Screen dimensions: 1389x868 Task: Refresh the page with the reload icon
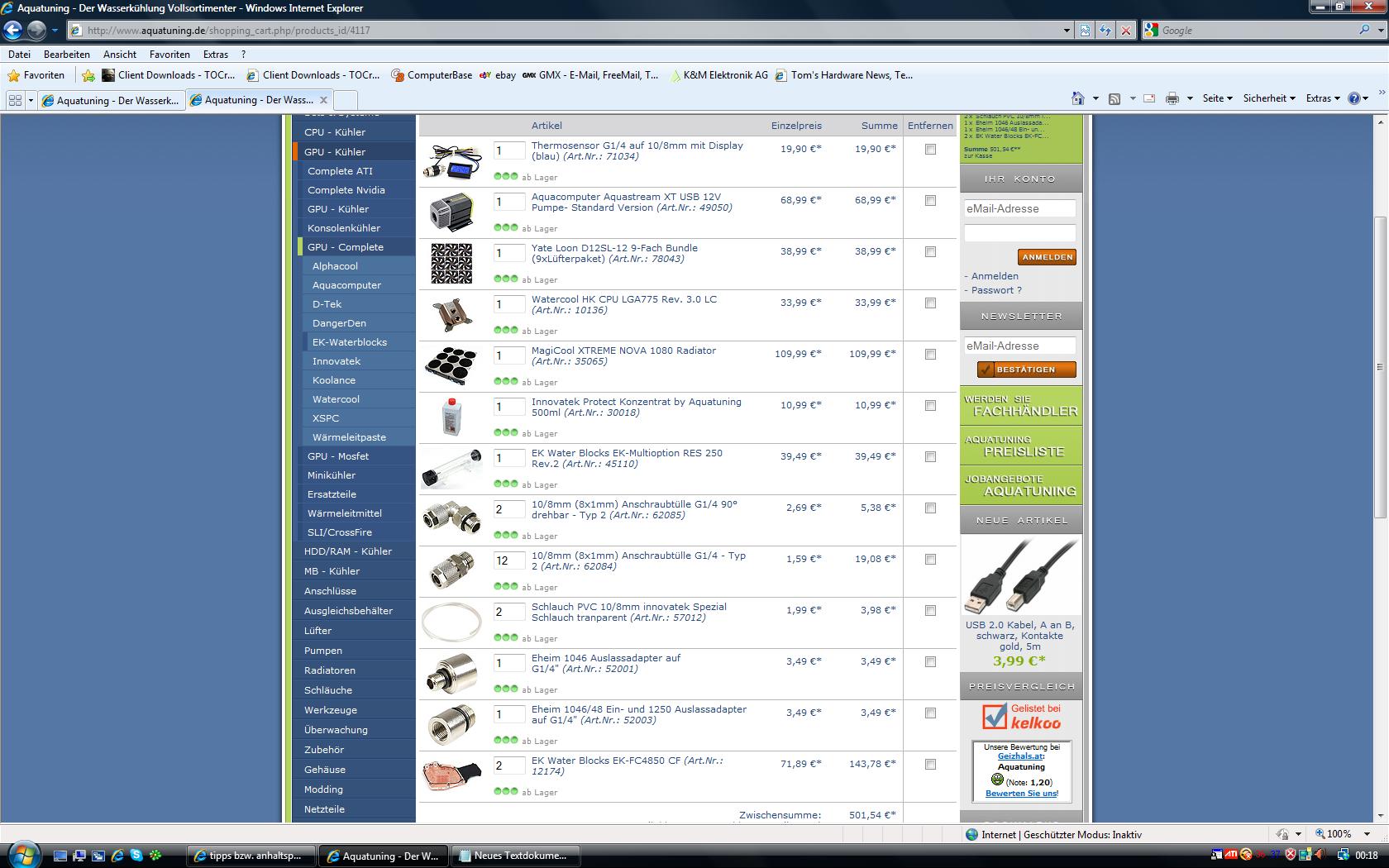pyautogui.click(x=1105, y=31)
